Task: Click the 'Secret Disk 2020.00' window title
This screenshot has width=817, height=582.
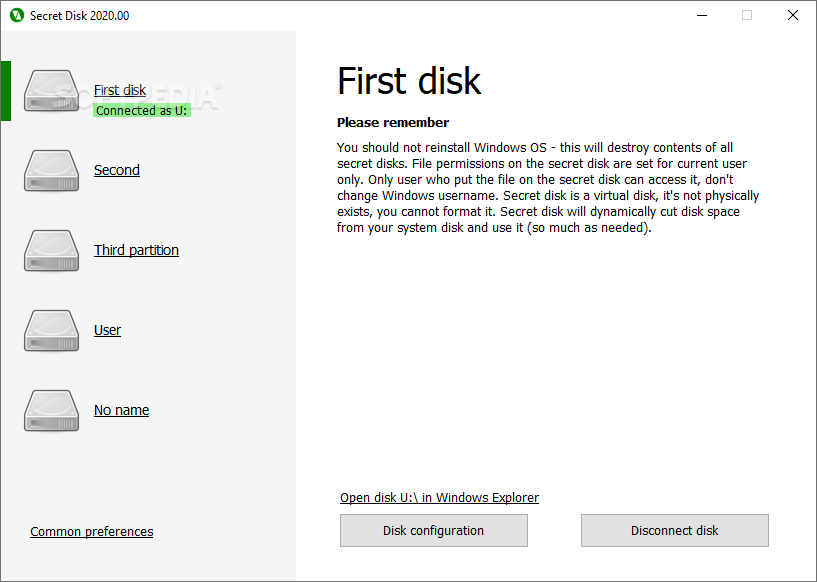Action: (80, 16)
